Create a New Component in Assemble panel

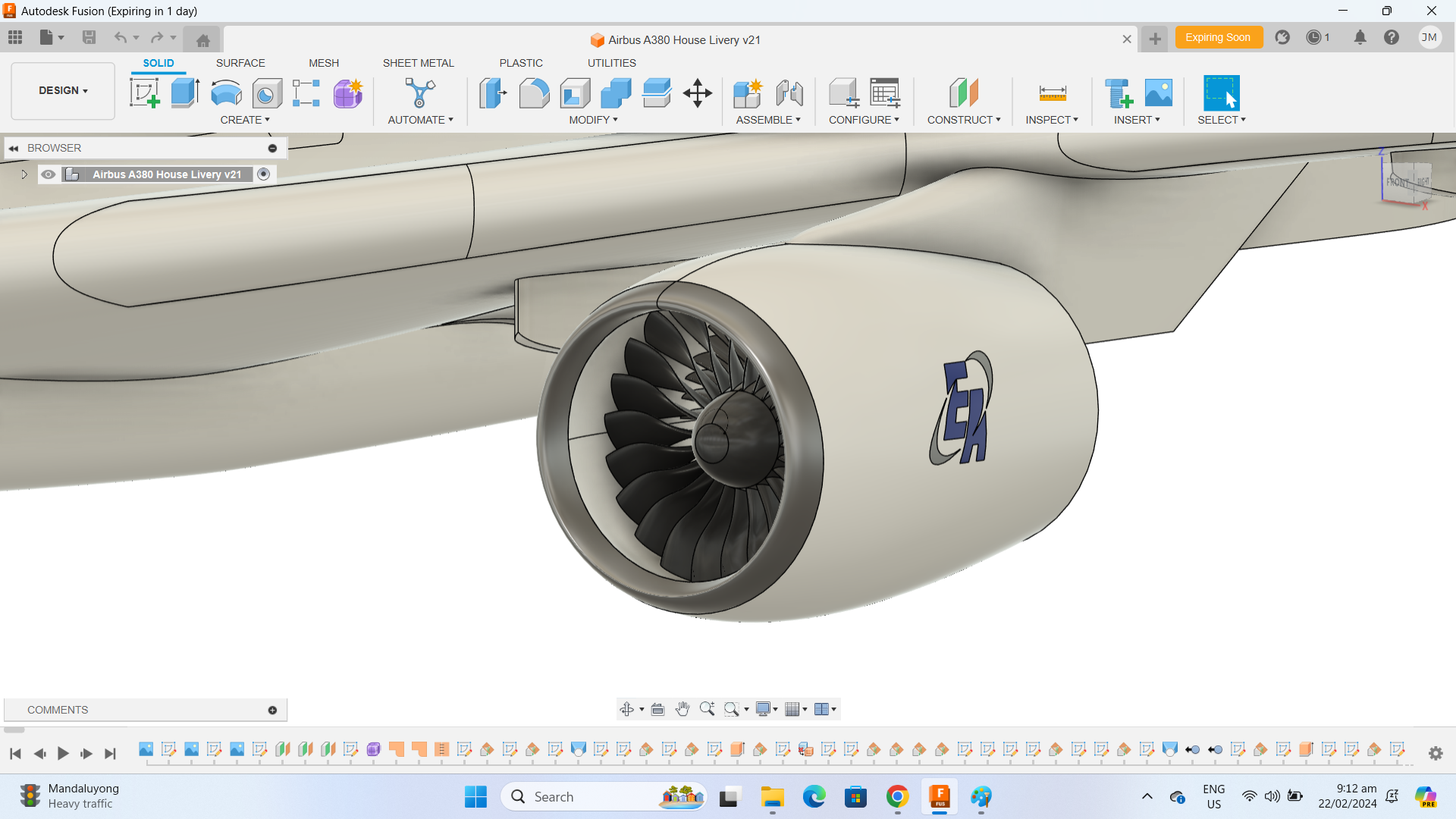748,93
